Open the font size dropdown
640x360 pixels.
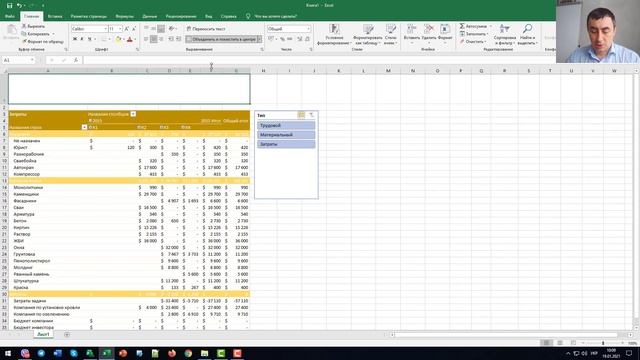click(120, 29)
